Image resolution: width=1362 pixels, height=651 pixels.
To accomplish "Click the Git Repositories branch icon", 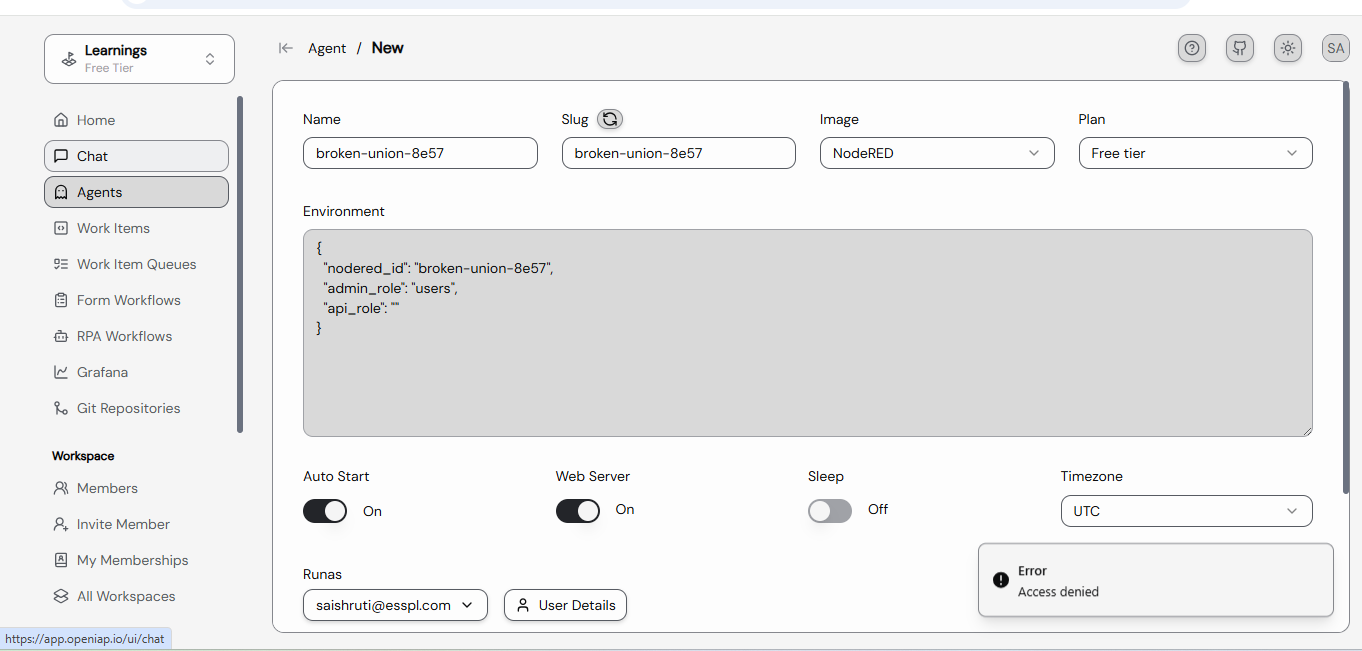I will click(x=61, y=408).
